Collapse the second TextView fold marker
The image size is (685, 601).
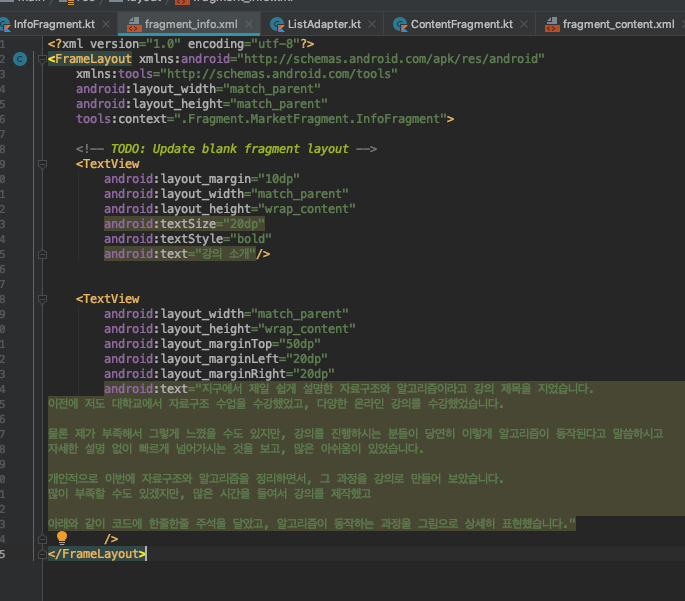42,299
